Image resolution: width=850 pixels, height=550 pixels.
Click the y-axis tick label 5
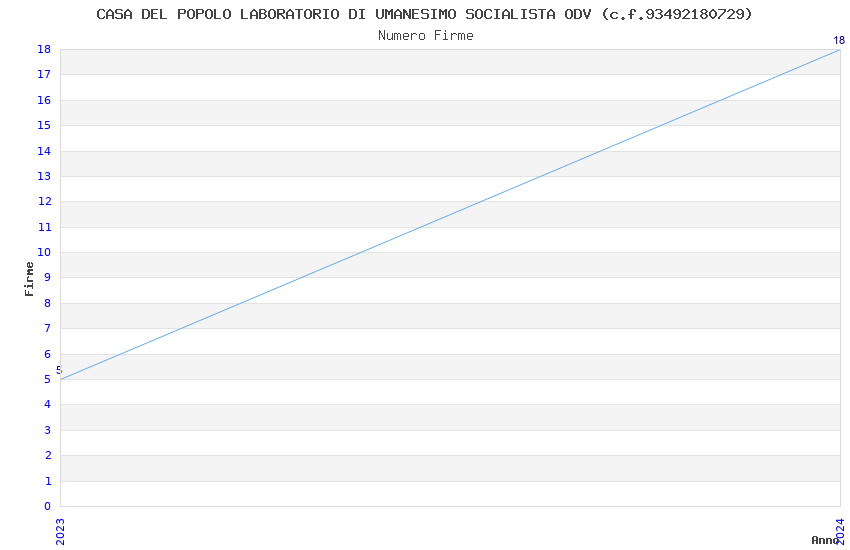click(x=48, y=379)
